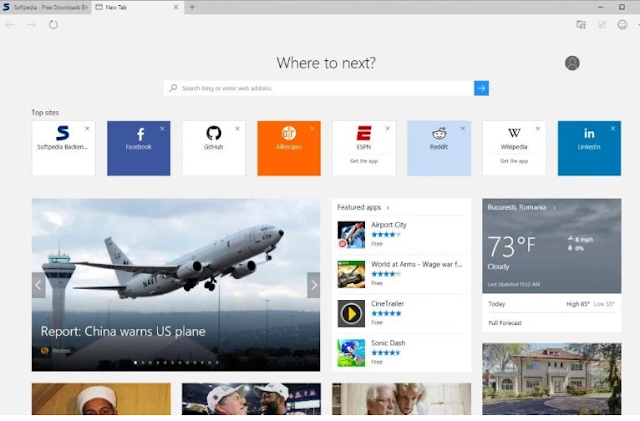Image resolution: width=640 pixels, height=421 pixels.
Task: Go back with the back arrow
Action: (10, 25)
